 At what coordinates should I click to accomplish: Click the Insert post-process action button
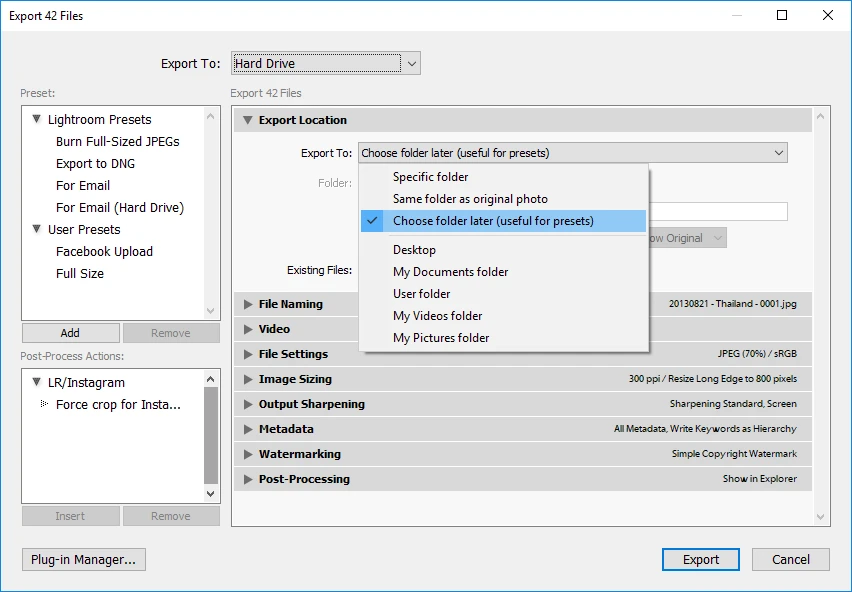coord(71,516)
